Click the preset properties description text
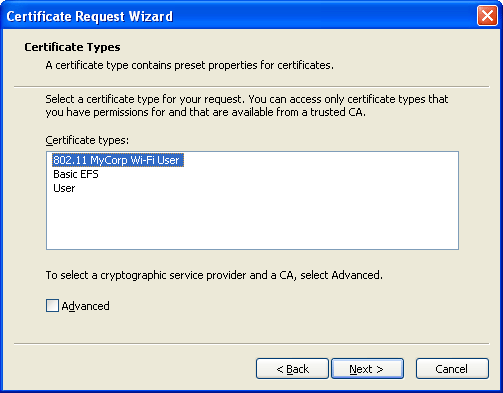Viewport: 503px width, 393px height. pos(189,65)
